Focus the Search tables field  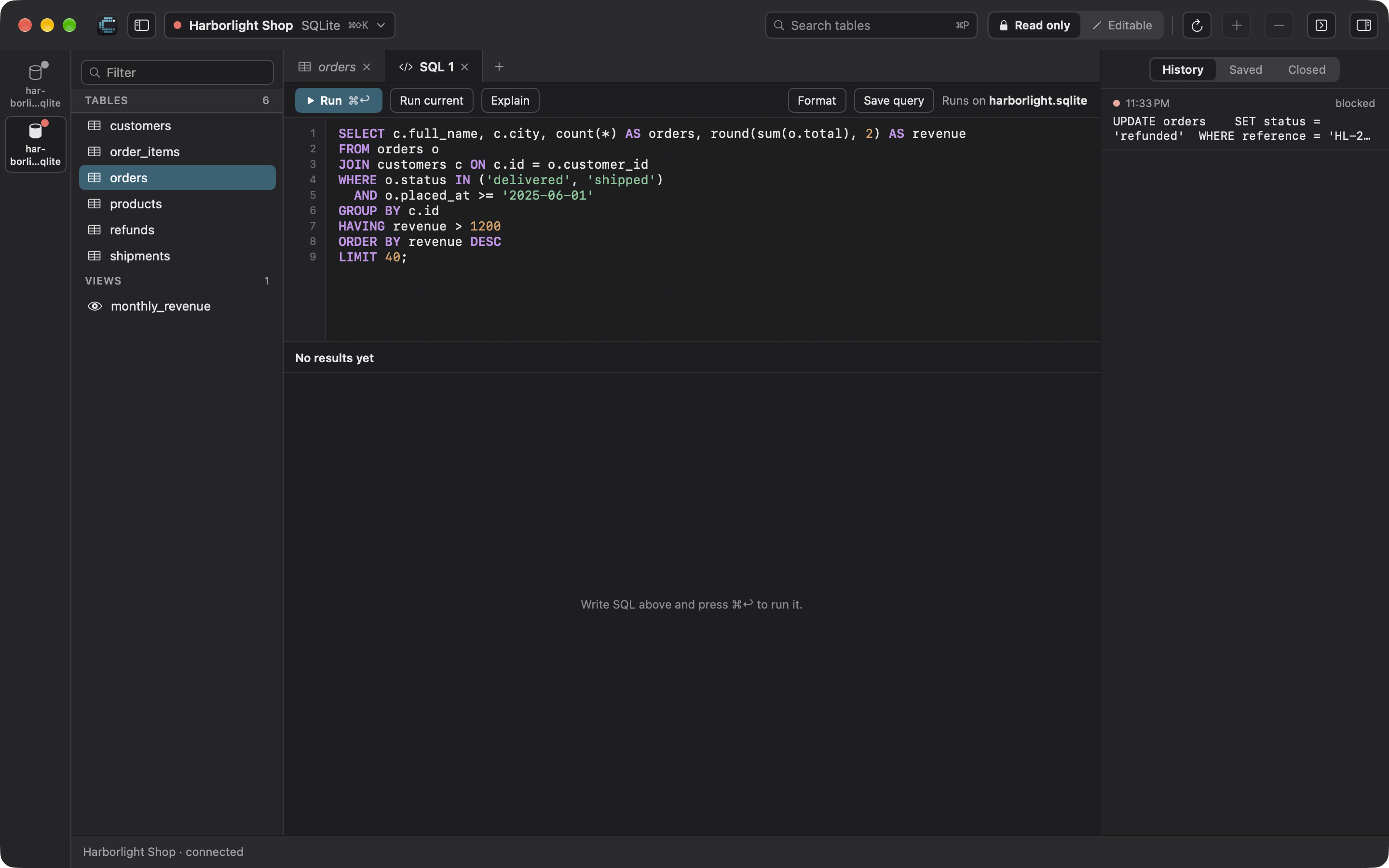coord(871,25)
